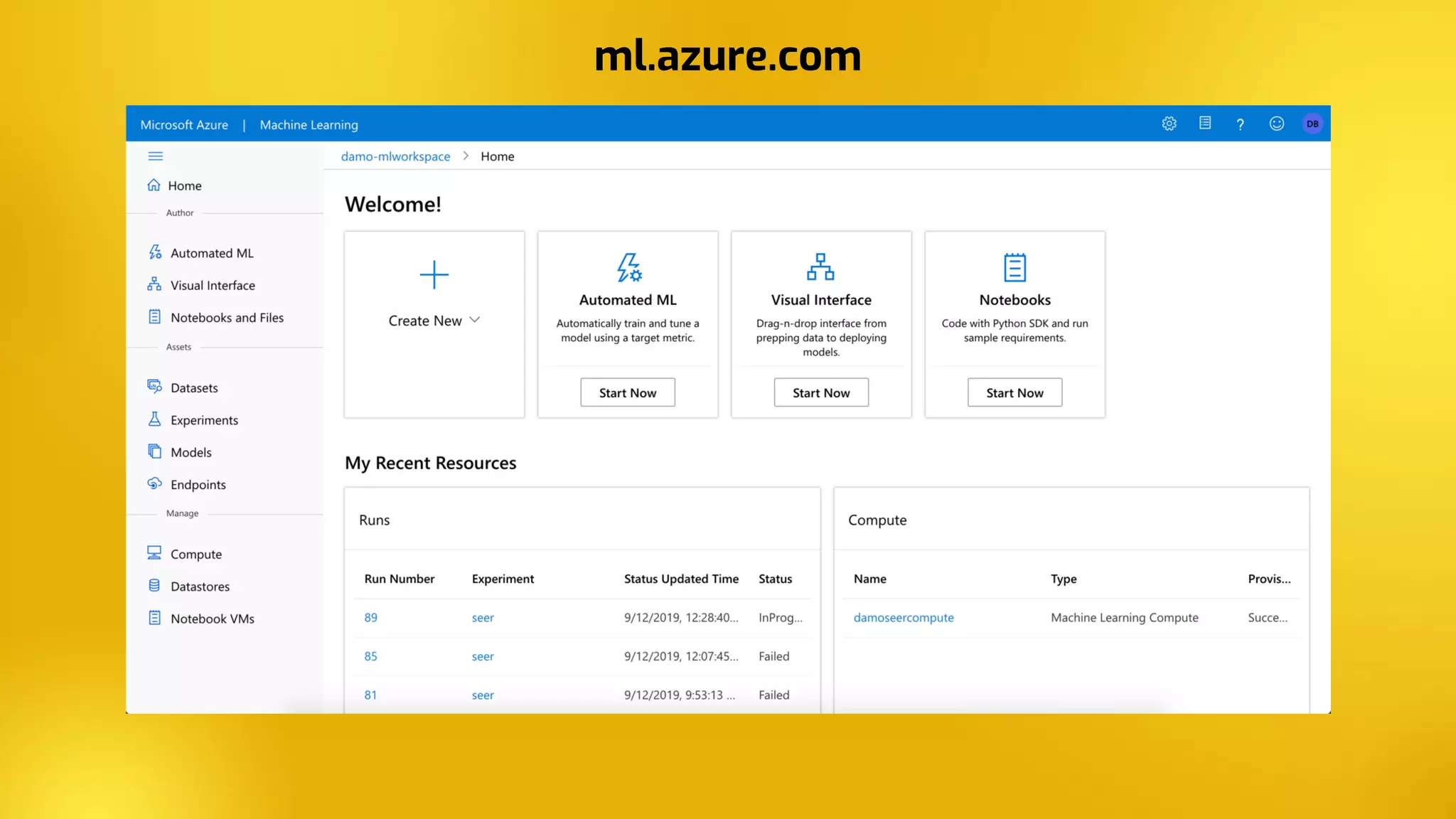
Task: Expand the Create New dropdown chevron
Action: pos(475,320)
